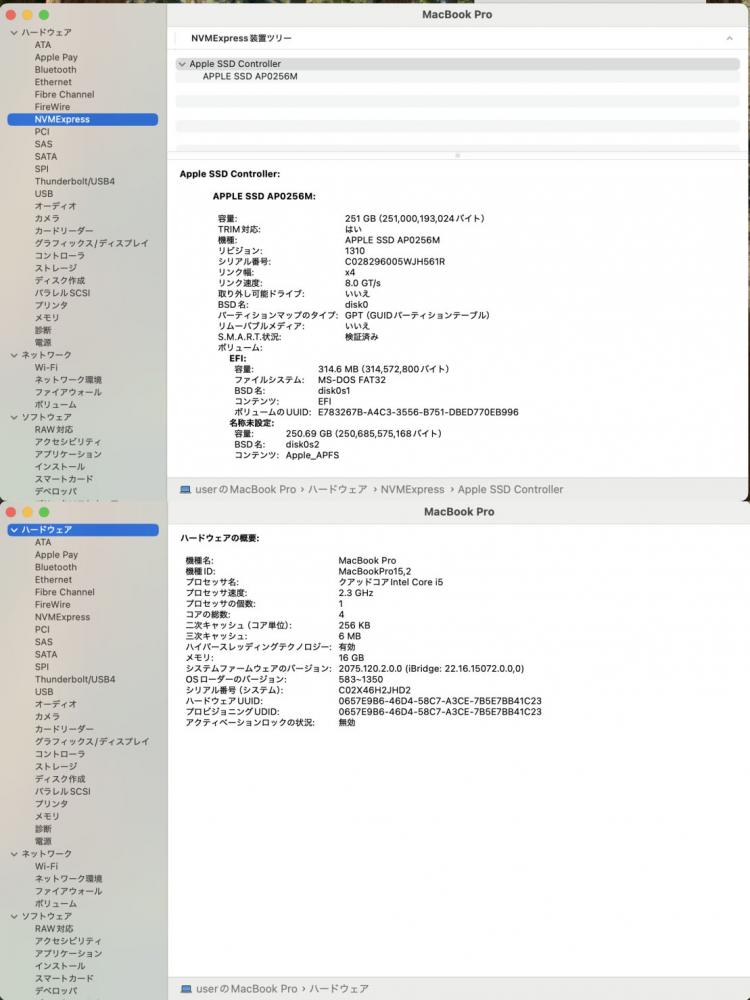Open Apple Pay in top window sidebar
Screen dimensions: 750x1000
[56, 57]
